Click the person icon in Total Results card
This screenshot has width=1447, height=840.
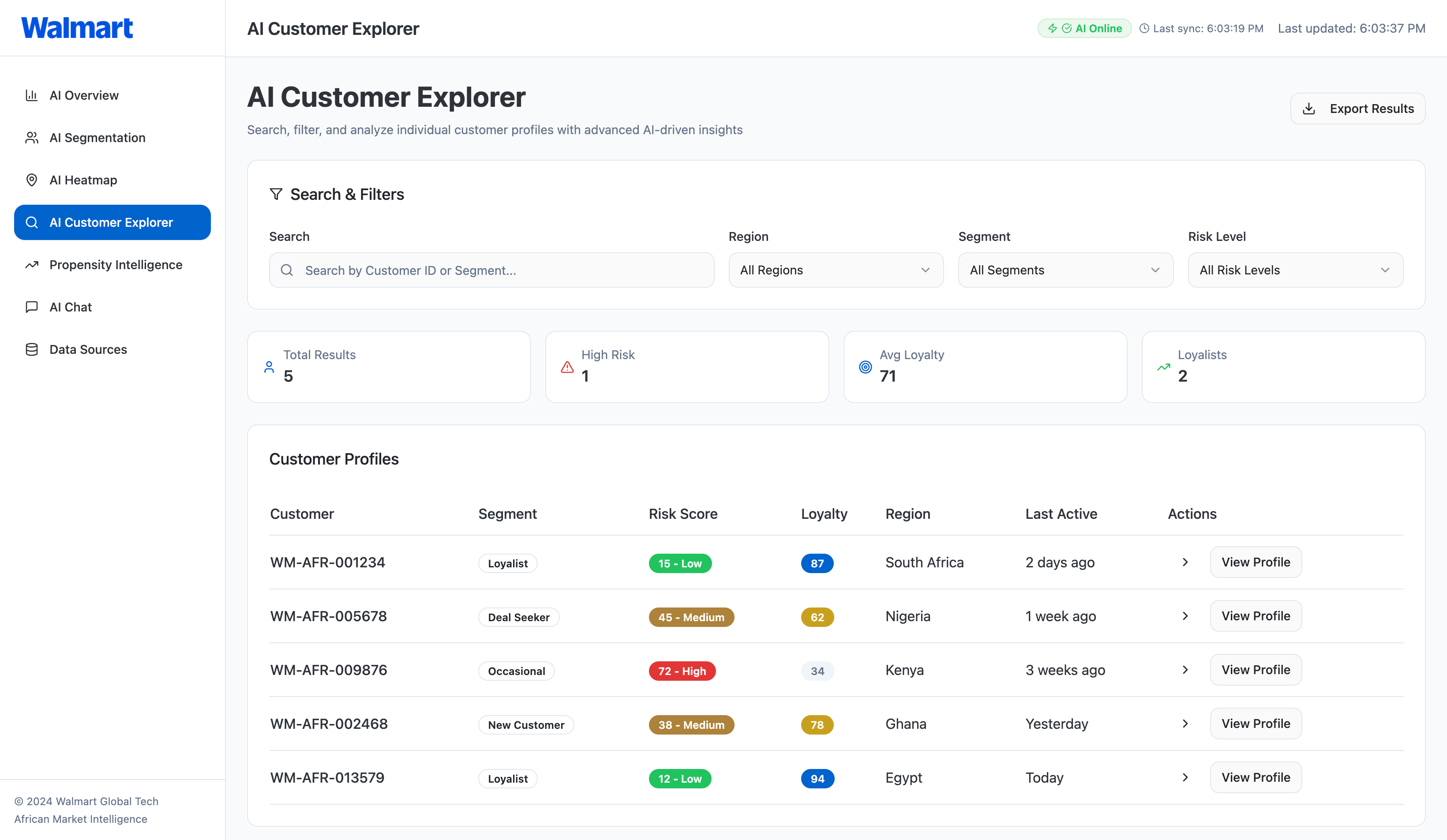(x=269, y=367)
